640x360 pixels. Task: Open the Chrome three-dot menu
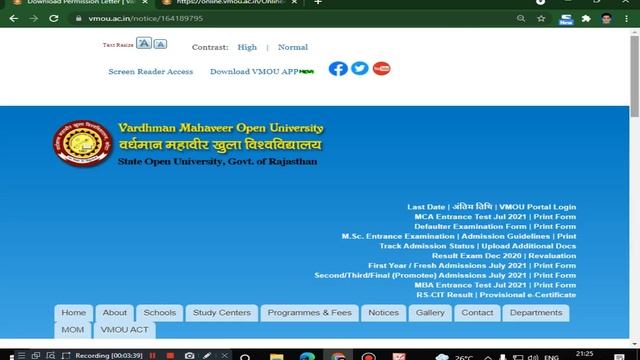click(627, 19)
